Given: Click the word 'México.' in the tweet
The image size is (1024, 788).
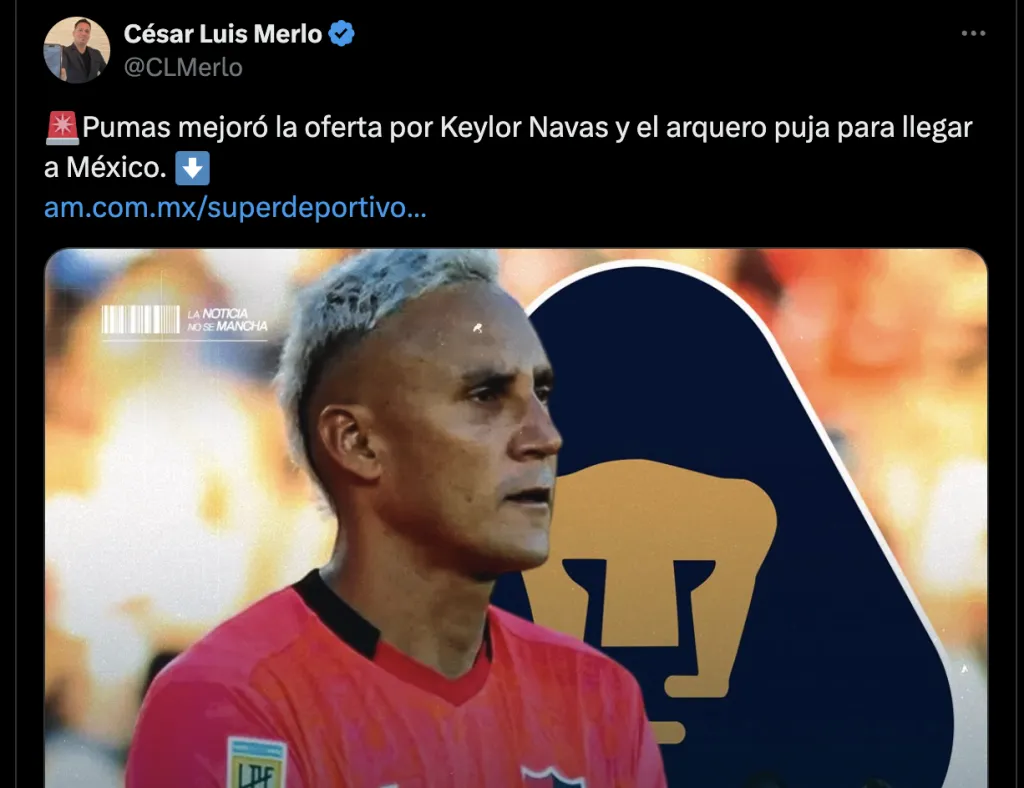Looking at the screenshot, I should 117,168.
